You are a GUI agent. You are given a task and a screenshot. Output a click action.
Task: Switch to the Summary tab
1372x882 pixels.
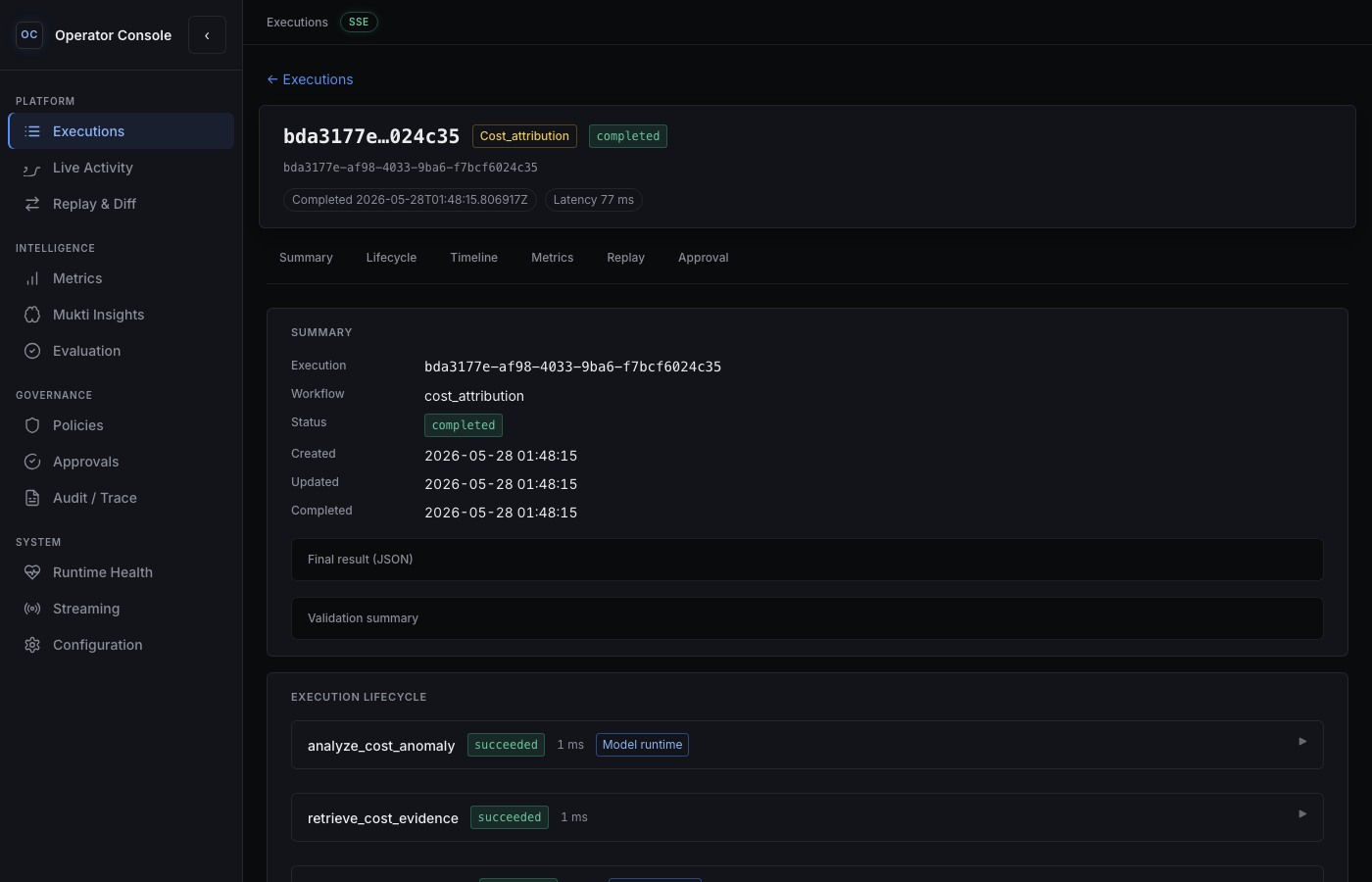coord(306,258)
